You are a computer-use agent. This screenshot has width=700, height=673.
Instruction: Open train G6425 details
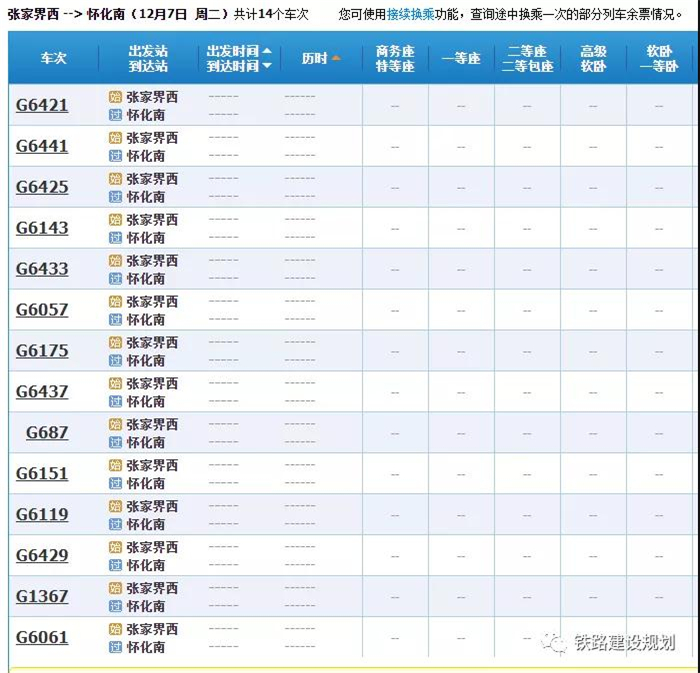pos(42,187)
